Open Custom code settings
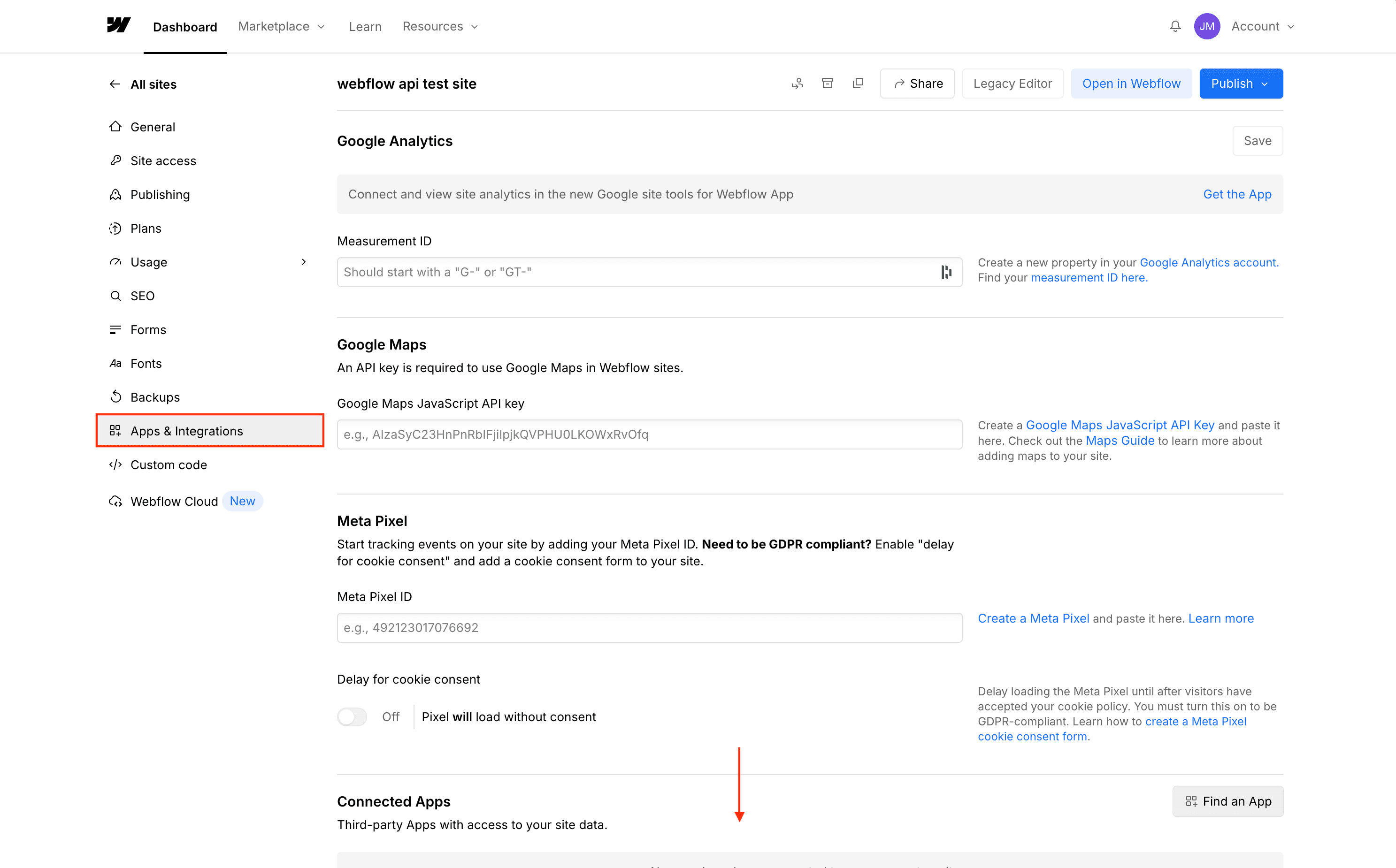This screenshot has height=868, width=1396. (x=168, y=464)
